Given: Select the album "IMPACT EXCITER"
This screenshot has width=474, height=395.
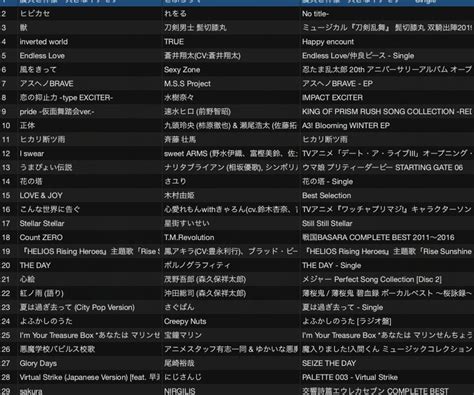Looking at the screenshot, I should 332,98.
